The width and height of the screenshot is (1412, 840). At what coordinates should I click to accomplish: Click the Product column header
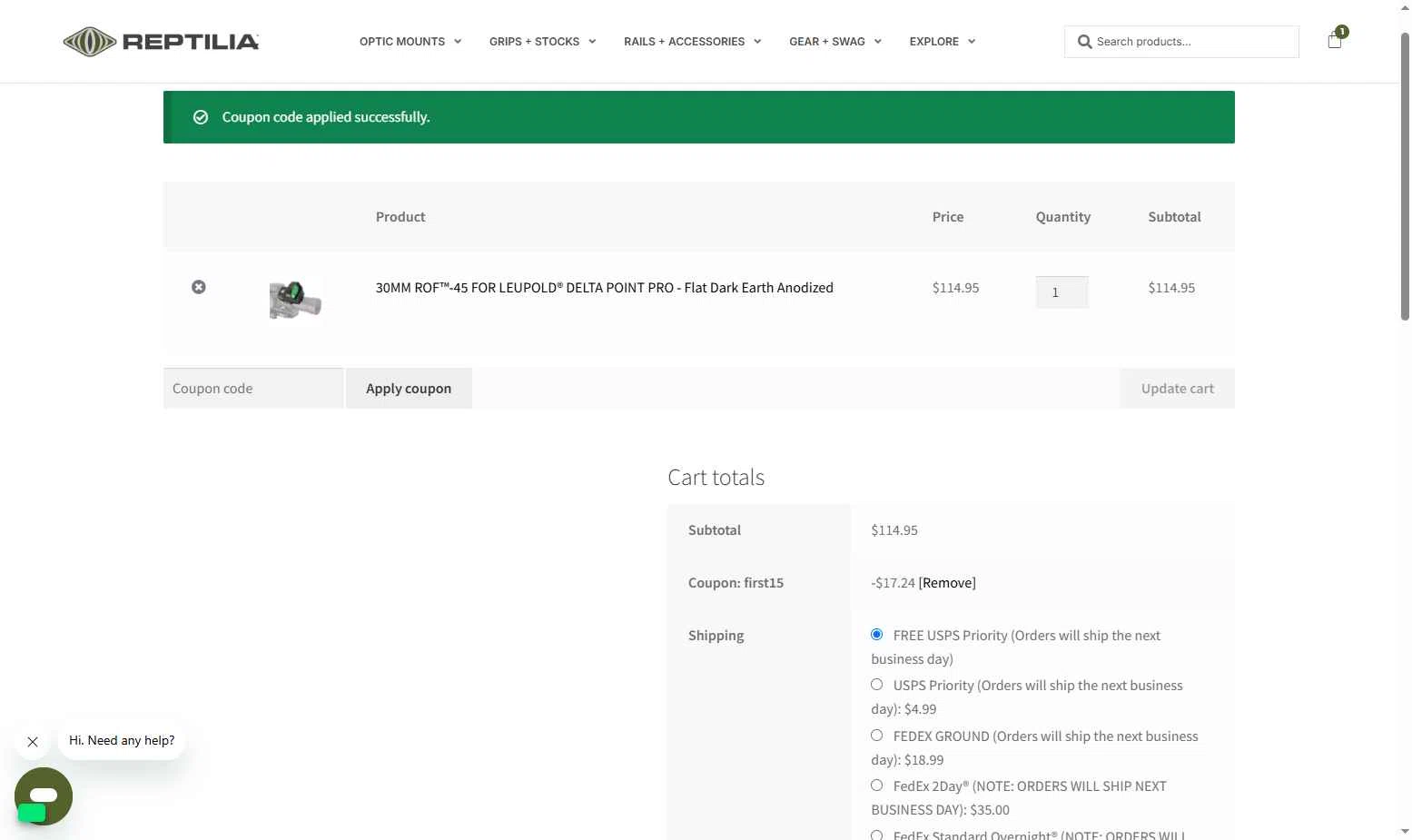click(400, 217)
